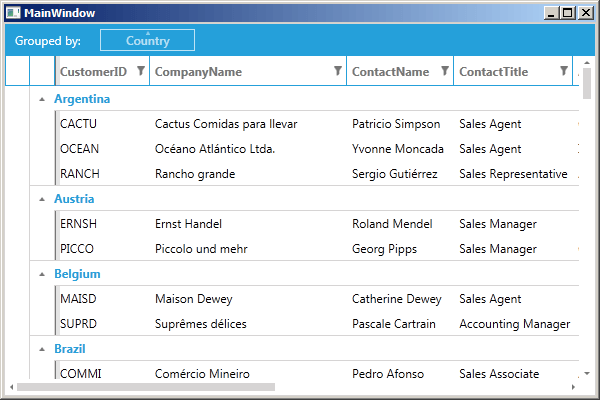Sort by the CompanyName column header
This screenshot has width=600, height=400.
coord(198,72)
